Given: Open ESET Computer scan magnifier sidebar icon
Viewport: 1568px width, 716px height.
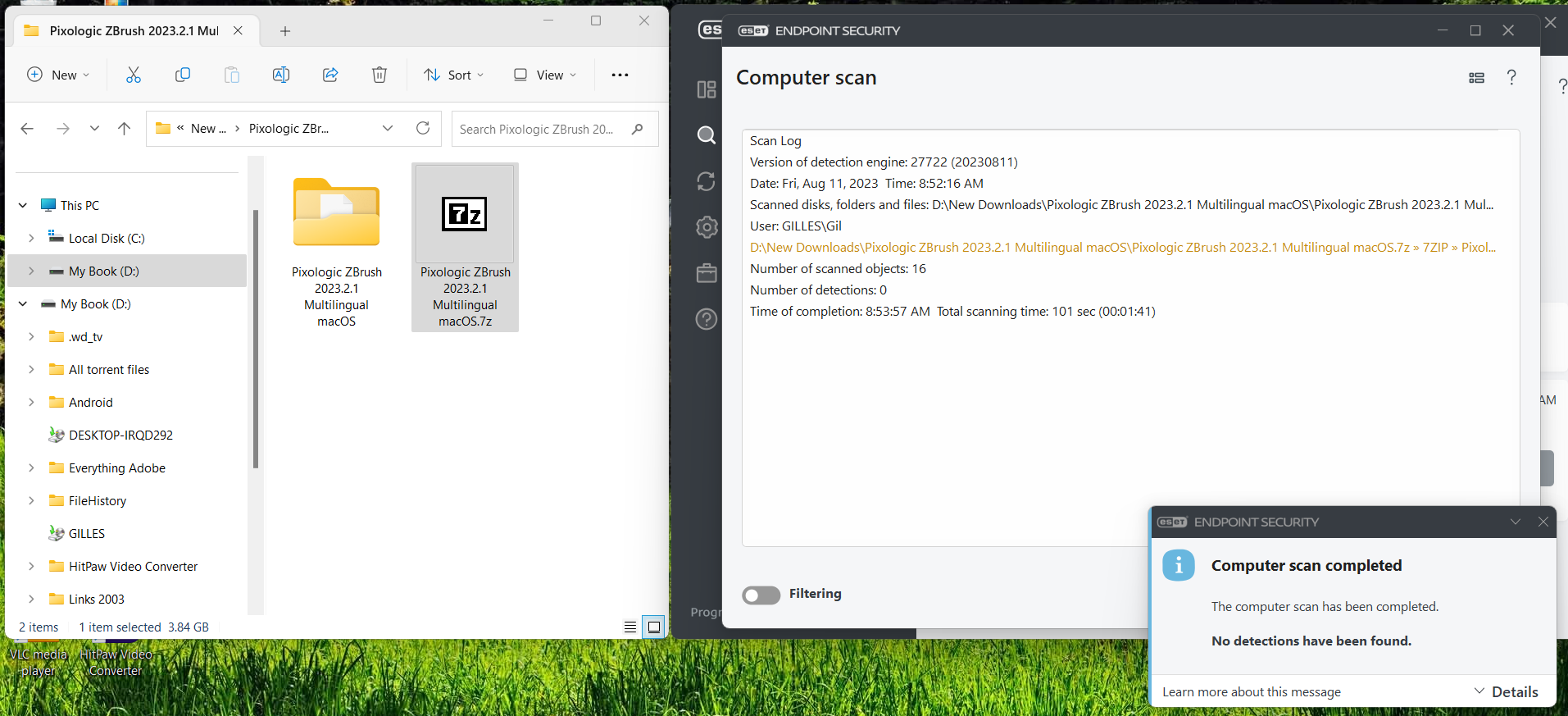Looking at the screenshot, I should point(707,135).
